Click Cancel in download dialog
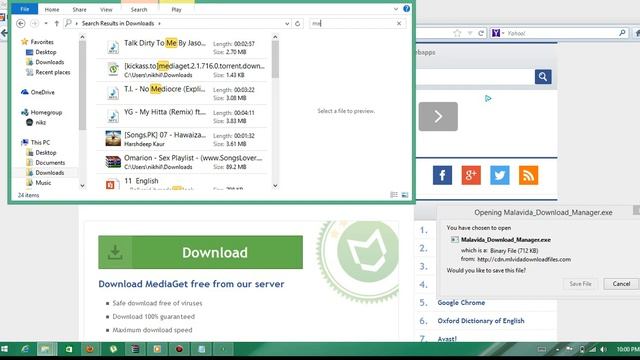Screen dimensions: 640x360 coord(621,284)
